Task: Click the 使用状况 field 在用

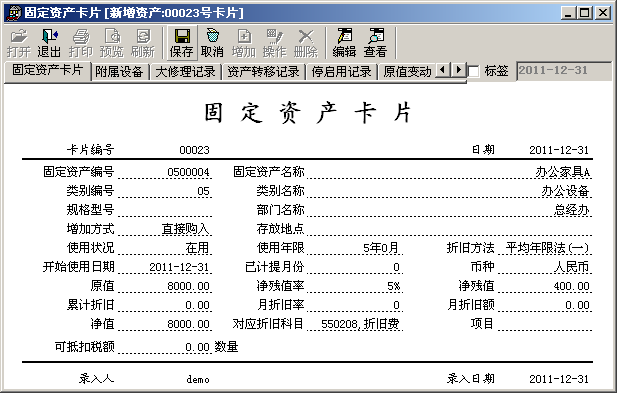Action: click(165, 248)
